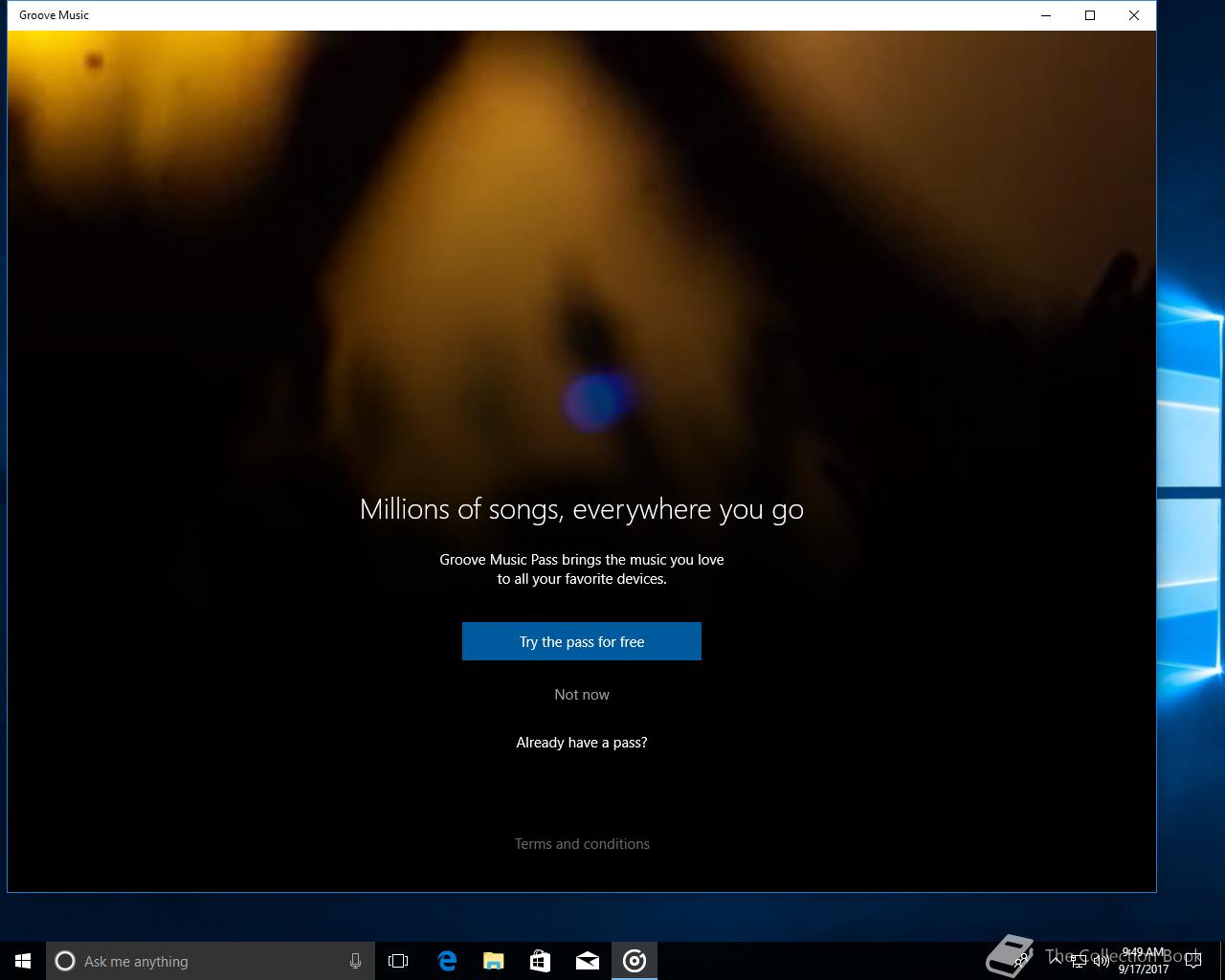
Task: Click the Show desktop strip at the taskbar end
Action: pos(1222,961)
